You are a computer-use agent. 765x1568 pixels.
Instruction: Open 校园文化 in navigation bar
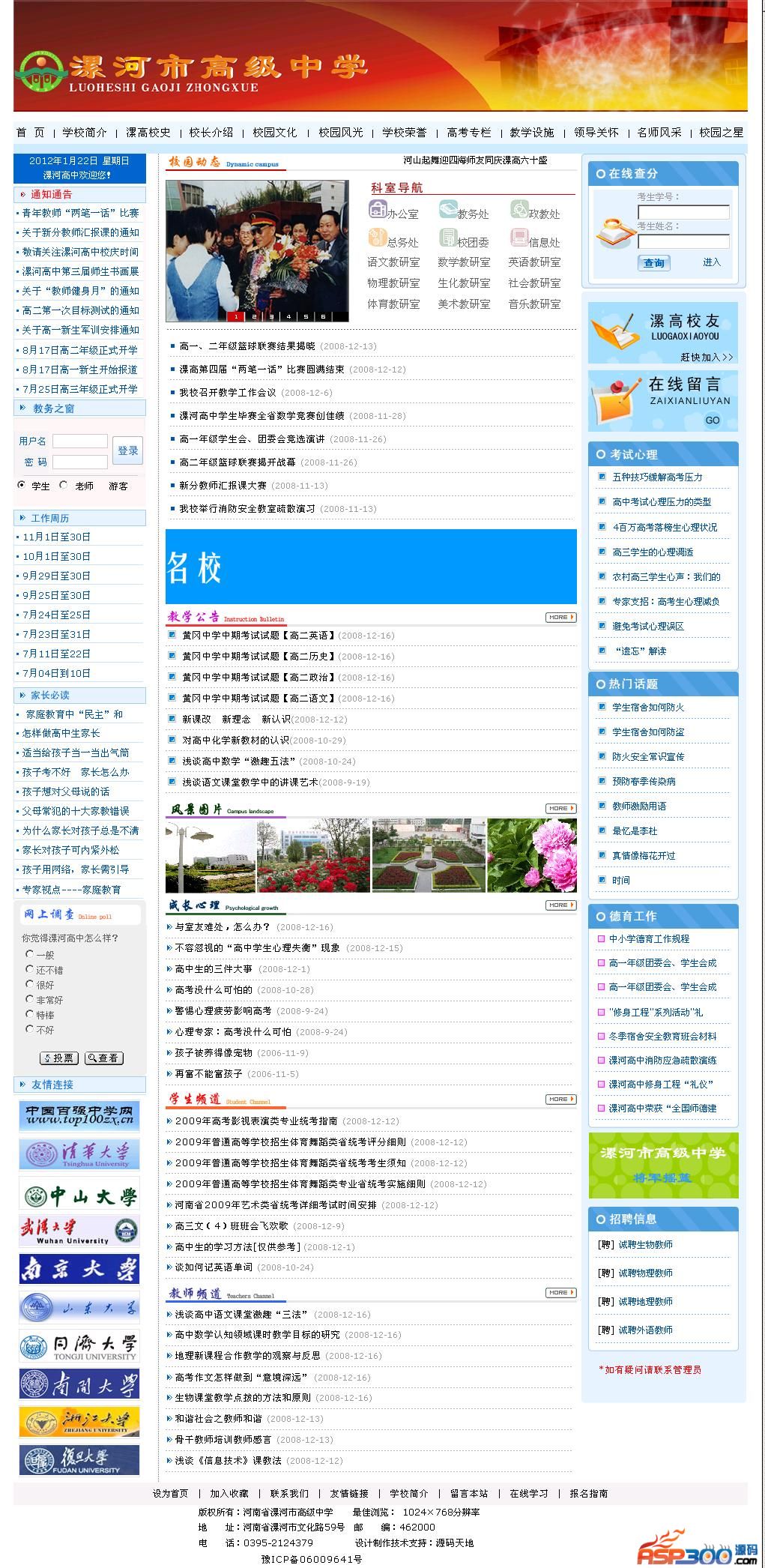(275, 133)
